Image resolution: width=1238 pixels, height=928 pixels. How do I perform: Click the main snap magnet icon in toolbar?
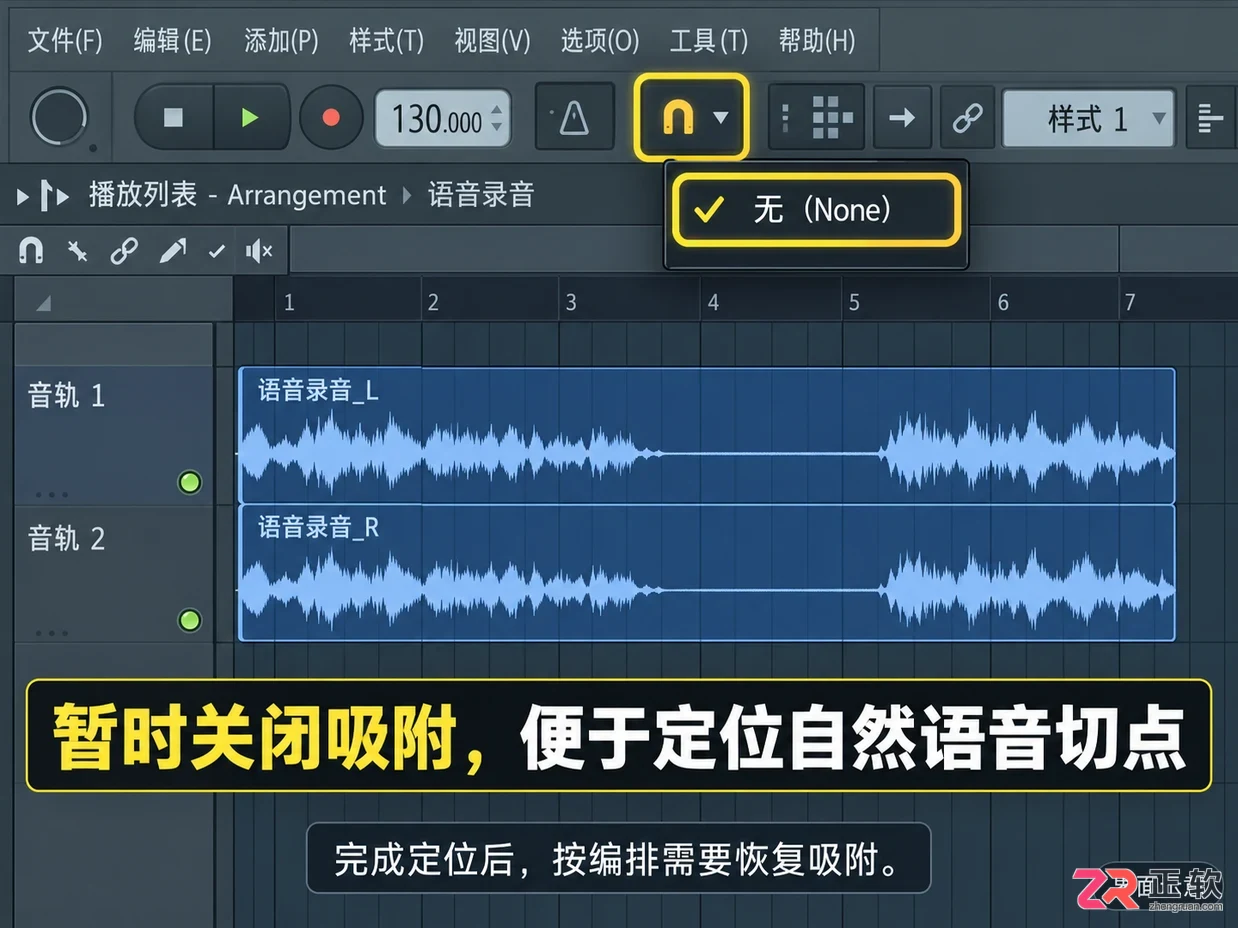click(x=677, y=119)
